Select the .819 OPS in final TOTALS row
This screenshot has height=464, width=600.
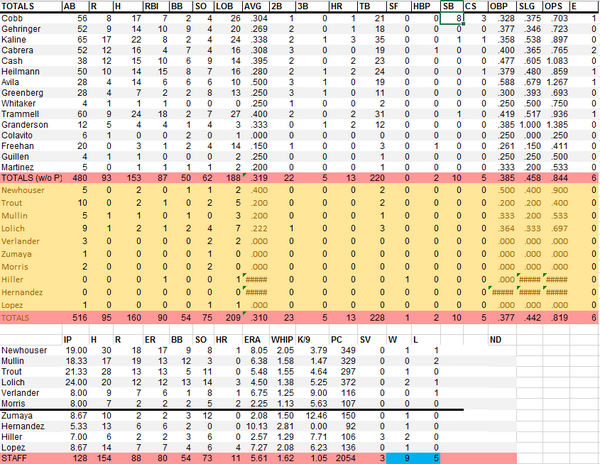click(x=556, y=318)
